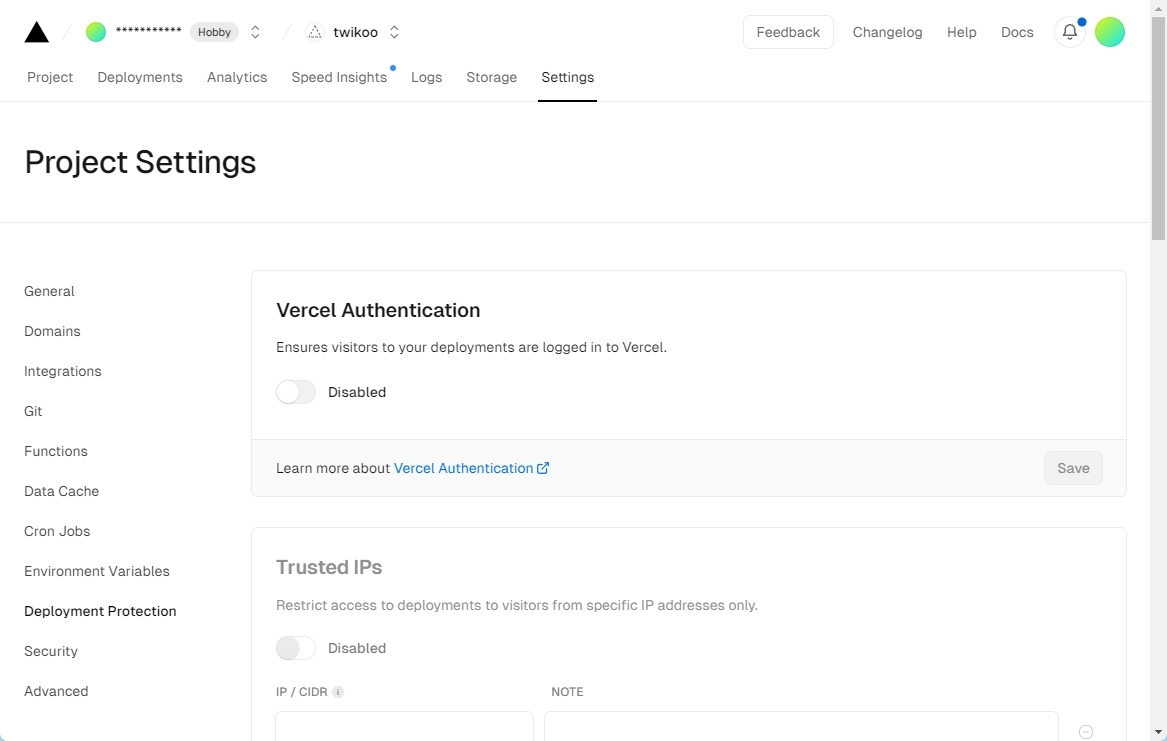
Task: Click the external link icon beside Vercel Authentication
Action: coord(543,468)
